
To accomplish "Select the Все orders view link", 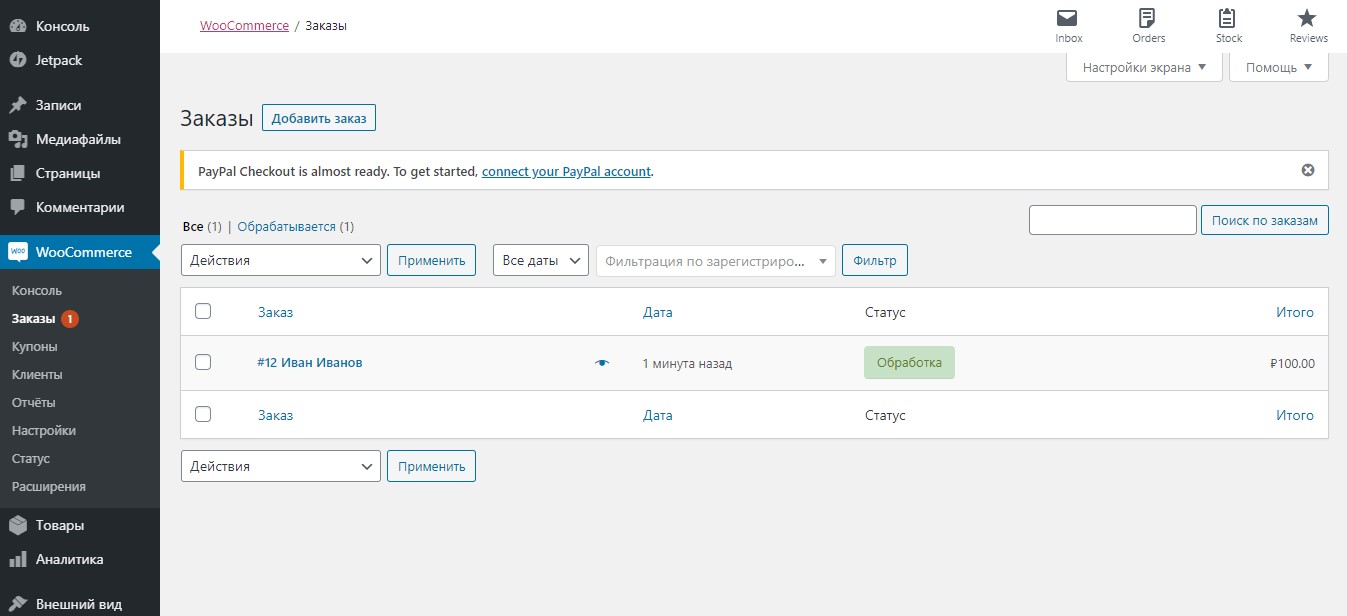I will pos(193,227).
